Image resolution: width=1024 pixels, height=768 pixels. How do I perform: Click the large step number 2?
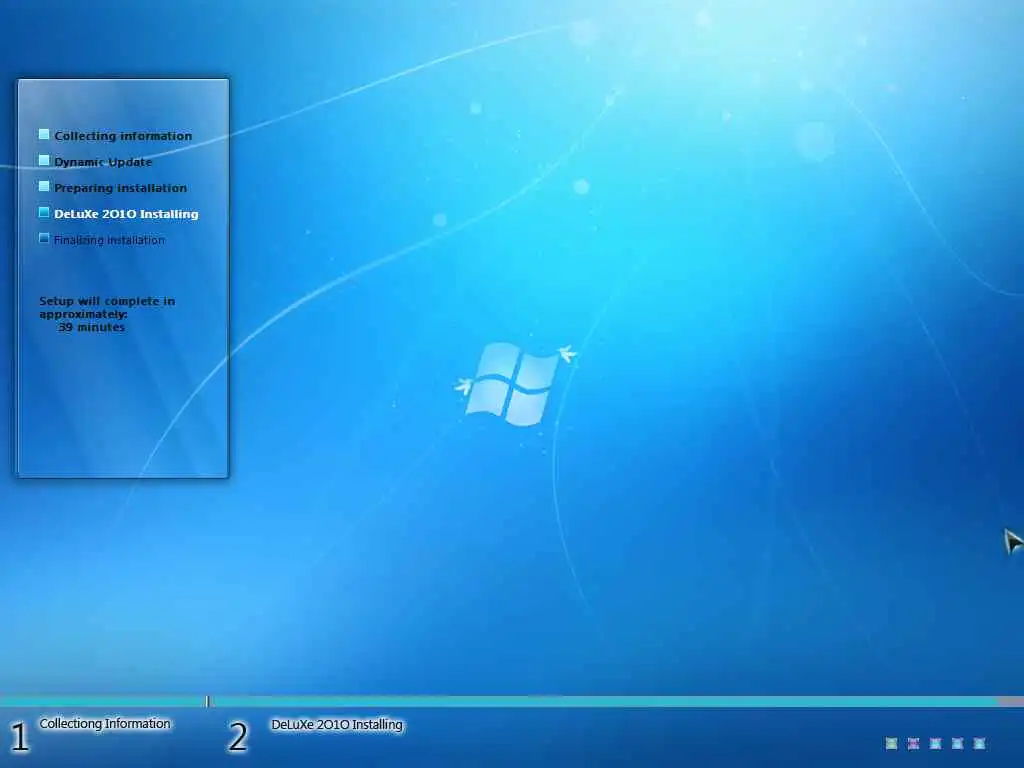click(238, 737)
